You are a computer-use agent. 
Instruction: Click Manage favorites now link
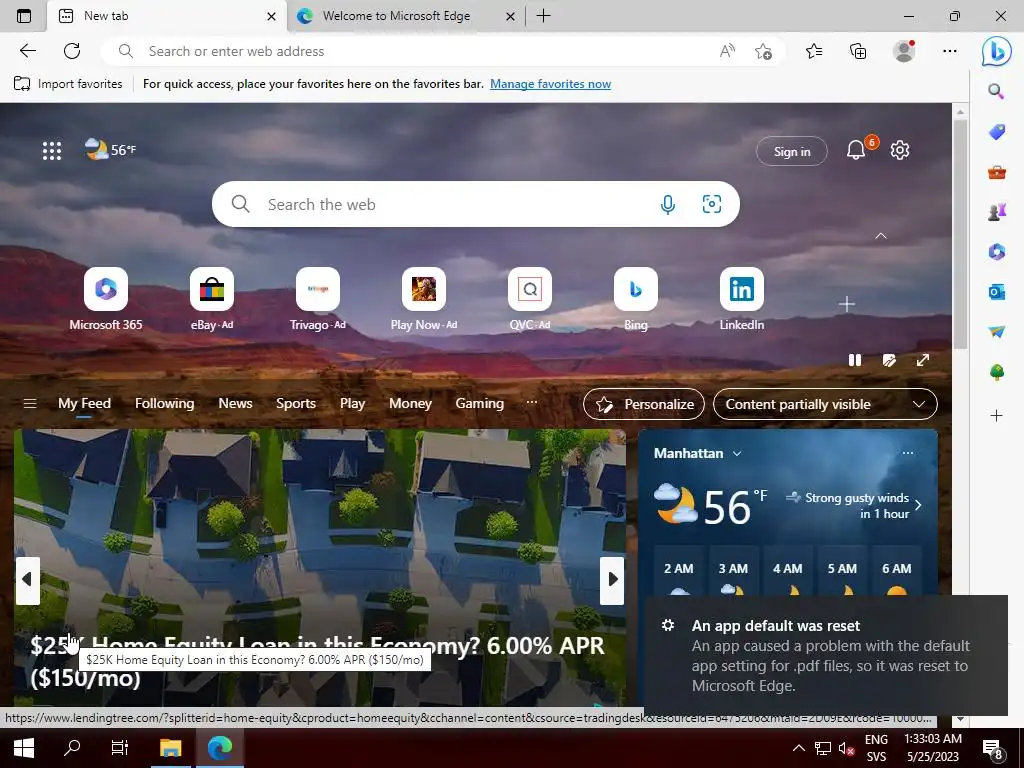(551, 84)
